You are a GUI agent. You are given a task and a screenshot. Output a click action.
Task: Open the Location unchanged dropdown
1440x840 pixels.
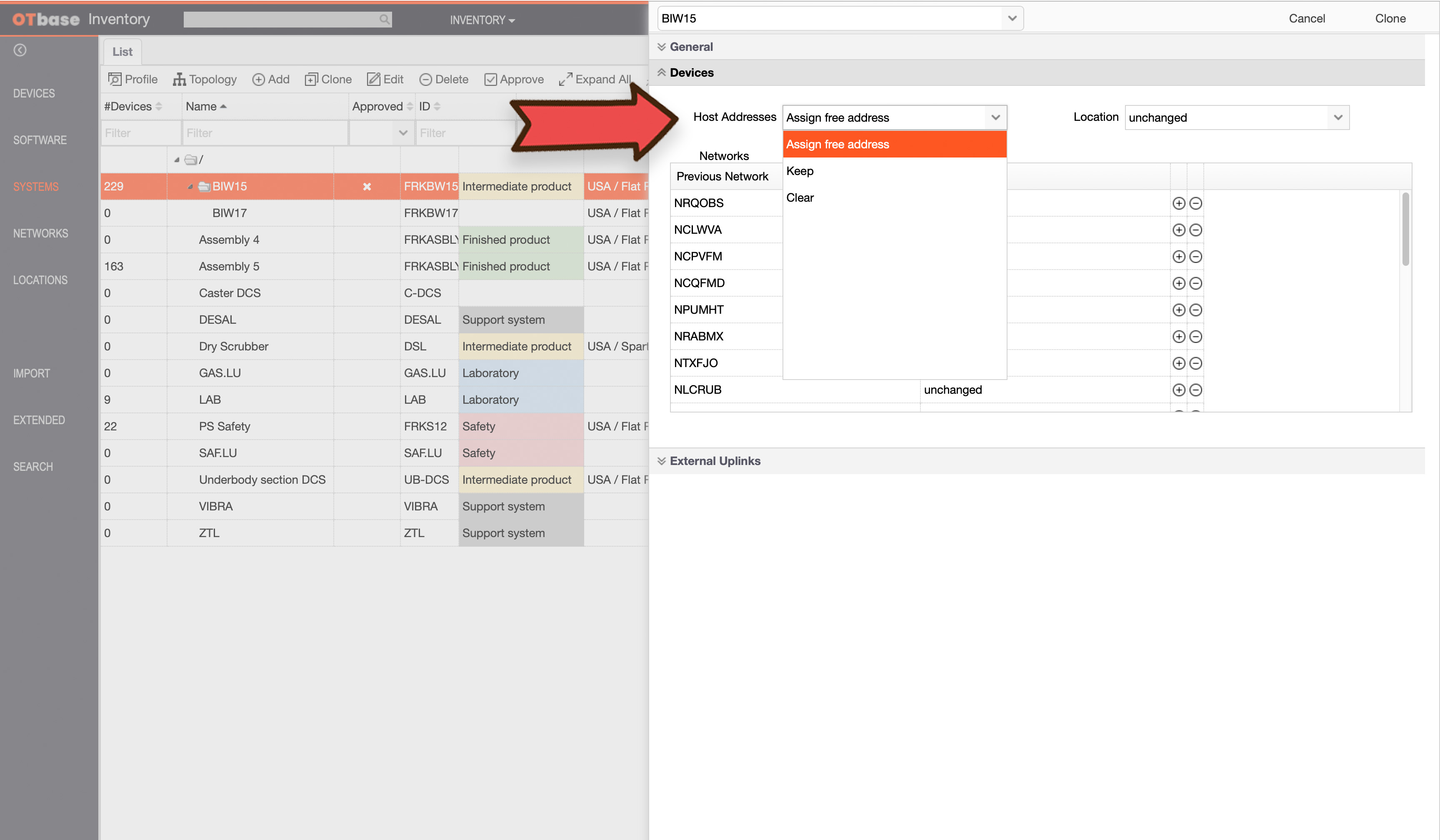click(1237, 117)
